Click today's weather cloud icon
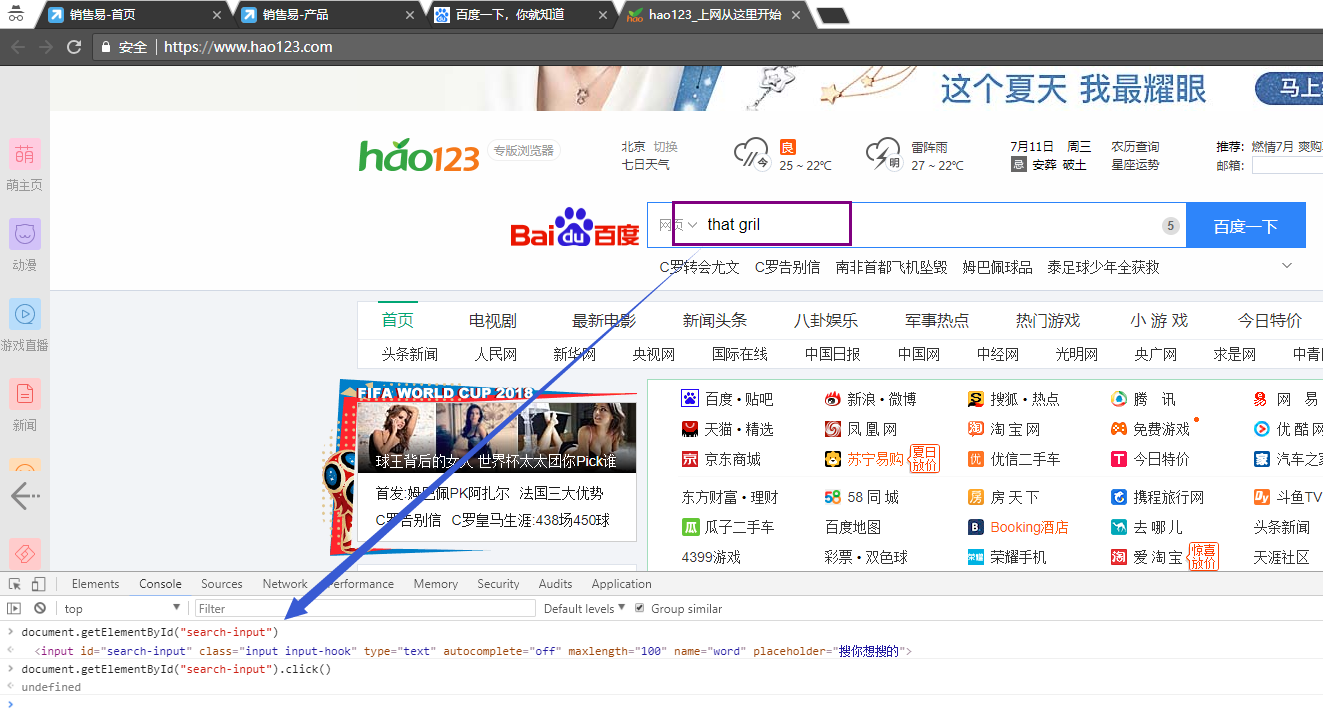This screenshot has height=710, width=1323. (752, 154)
